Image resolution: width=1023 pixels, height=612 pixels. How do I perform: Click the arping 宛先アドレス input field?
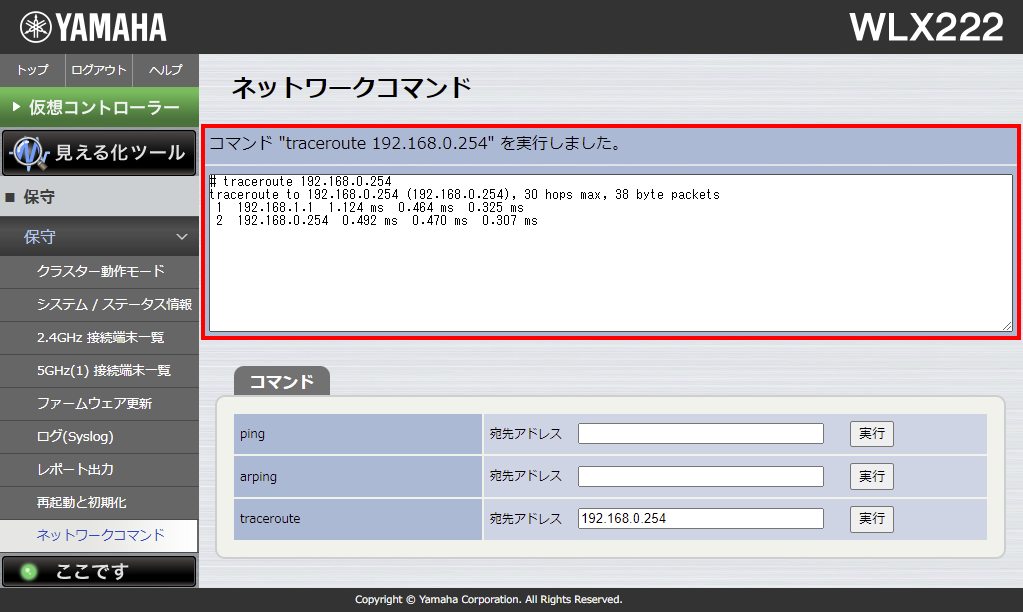(700, 476)
